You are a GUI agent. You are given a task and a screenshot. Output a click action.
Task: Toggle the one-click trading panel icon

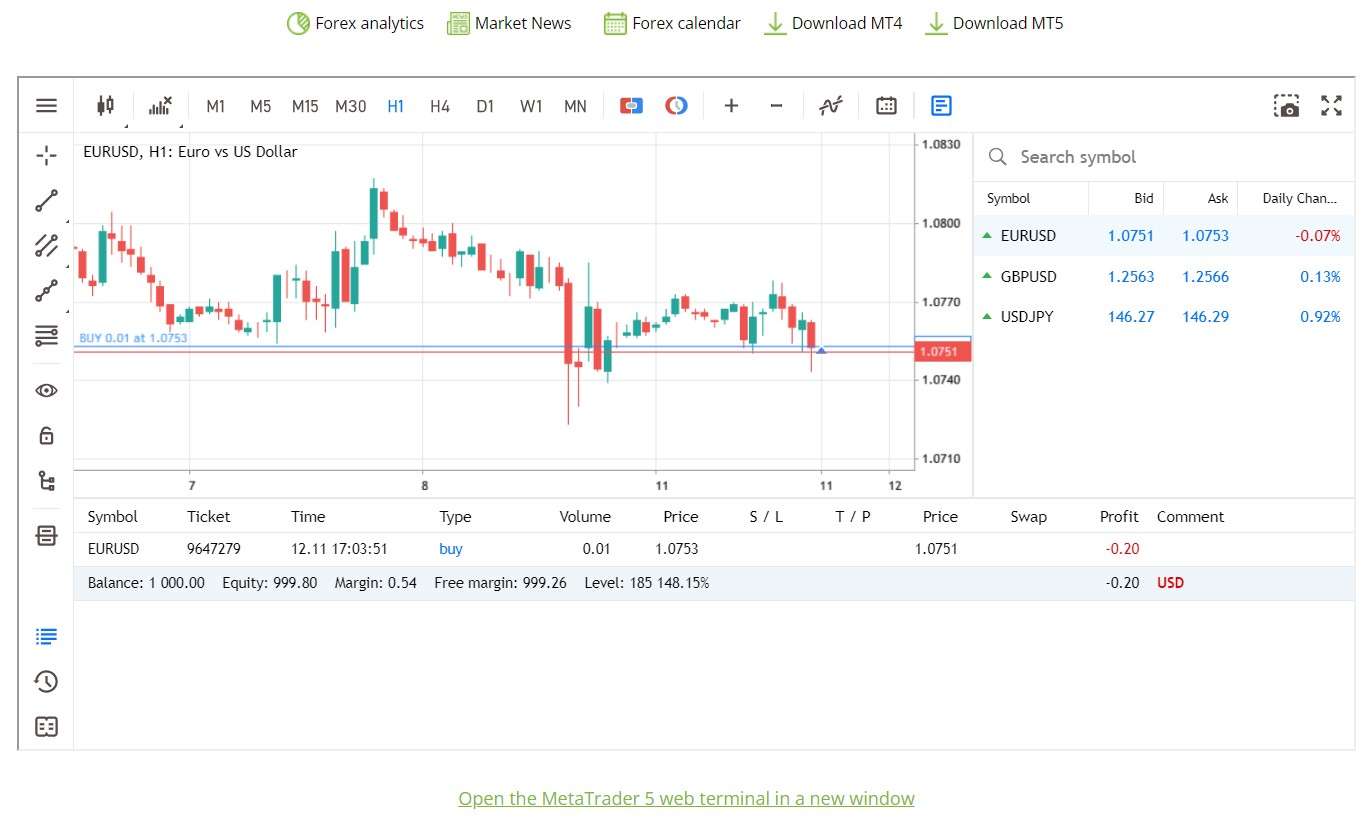(x=631, y=106)
